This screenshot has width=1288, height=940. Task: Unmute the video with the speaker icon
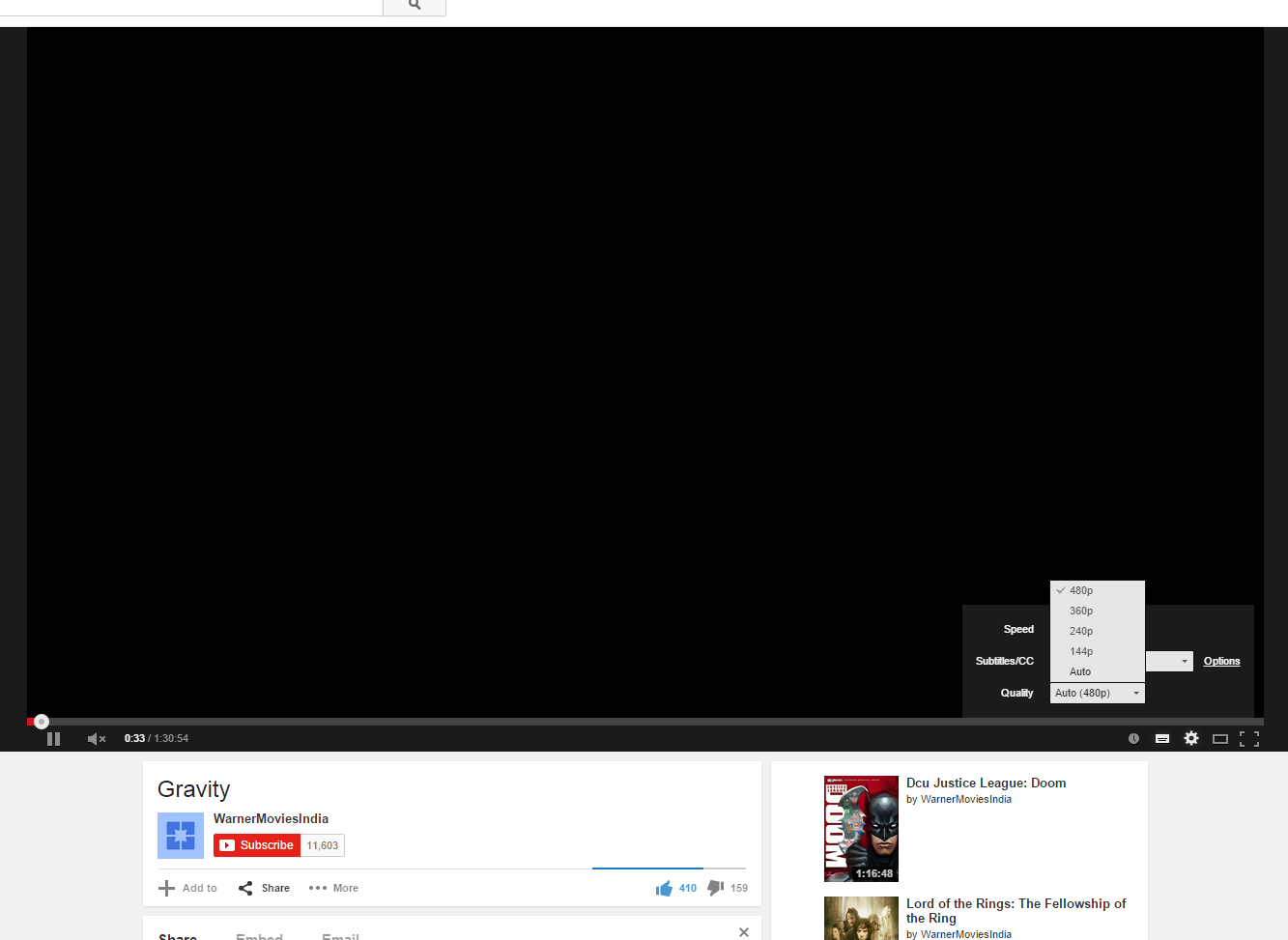96,739
